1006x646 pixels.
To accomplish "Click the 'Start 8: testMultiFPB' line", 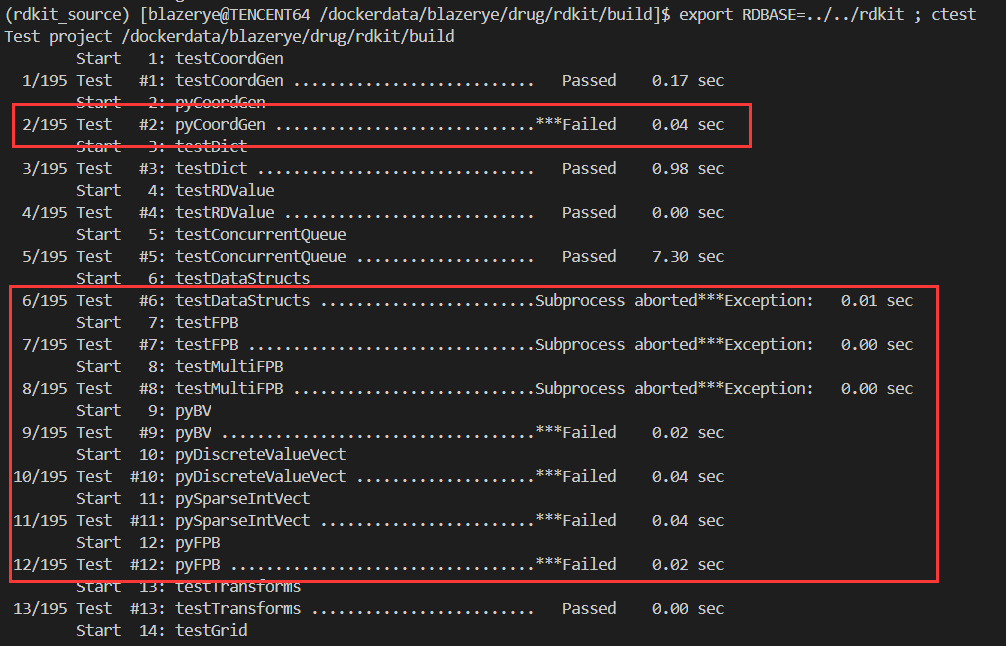I will (180, 366).
